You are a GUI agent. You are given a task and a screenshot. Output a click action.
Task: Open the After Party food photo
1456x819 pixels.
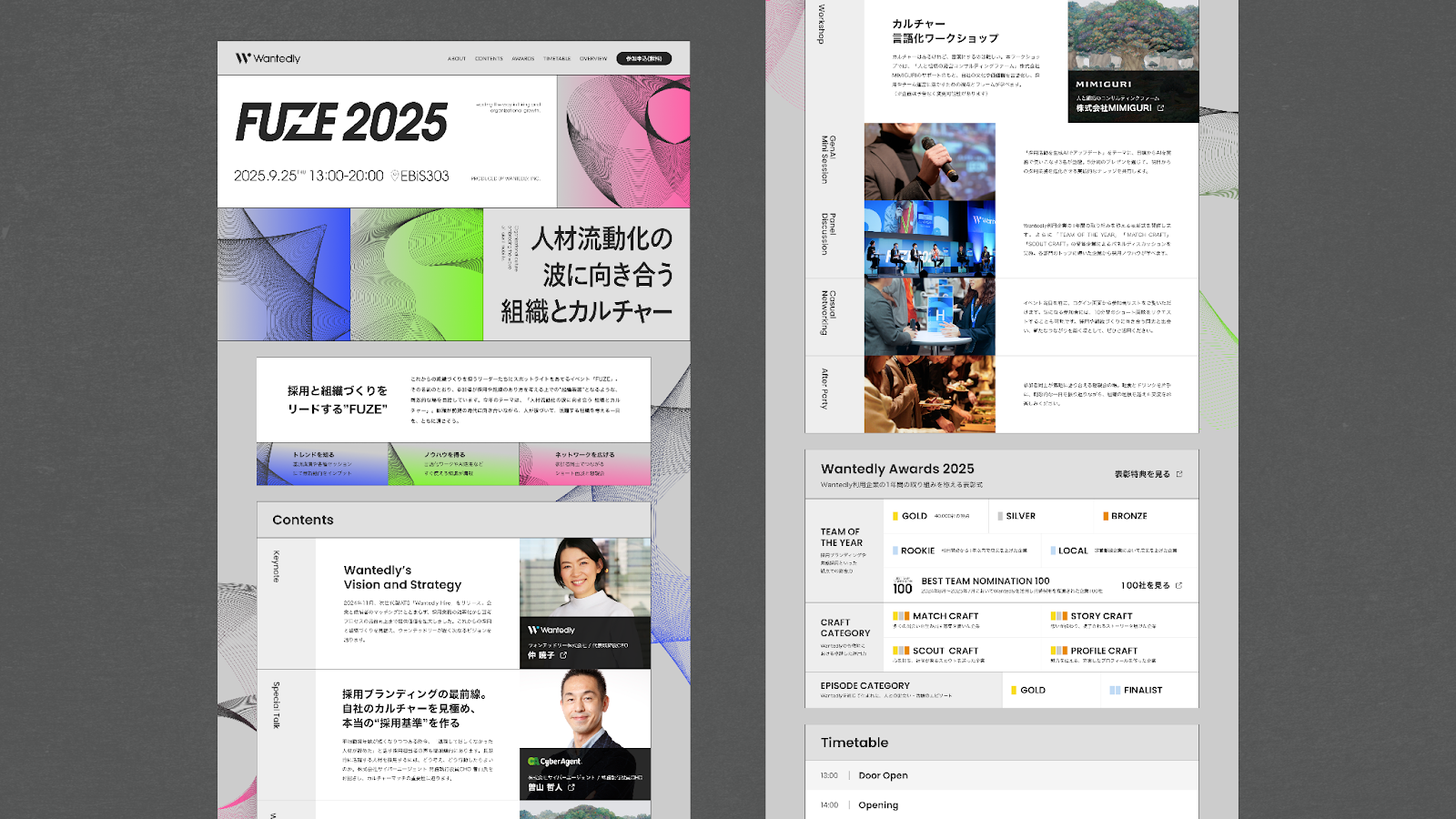[929, 394]
